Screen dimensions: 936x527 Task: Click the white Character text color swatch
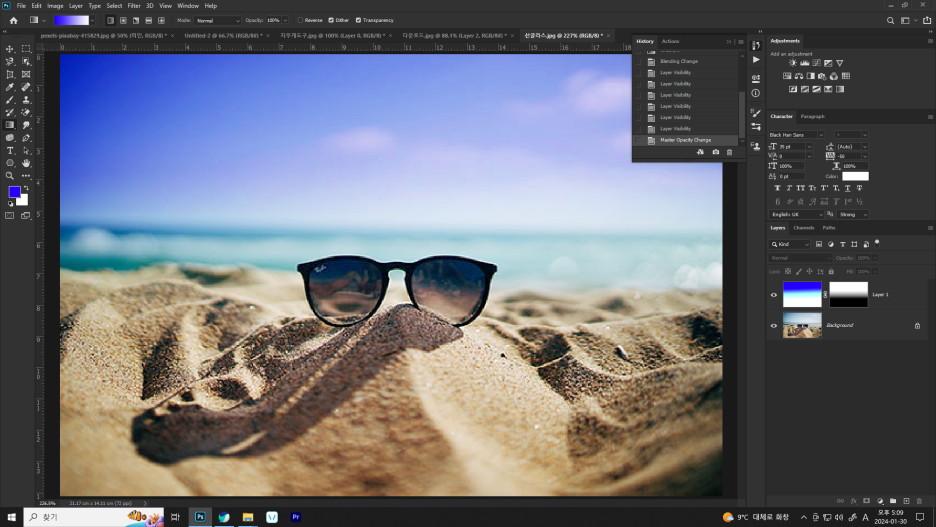[x=855, y=176]
